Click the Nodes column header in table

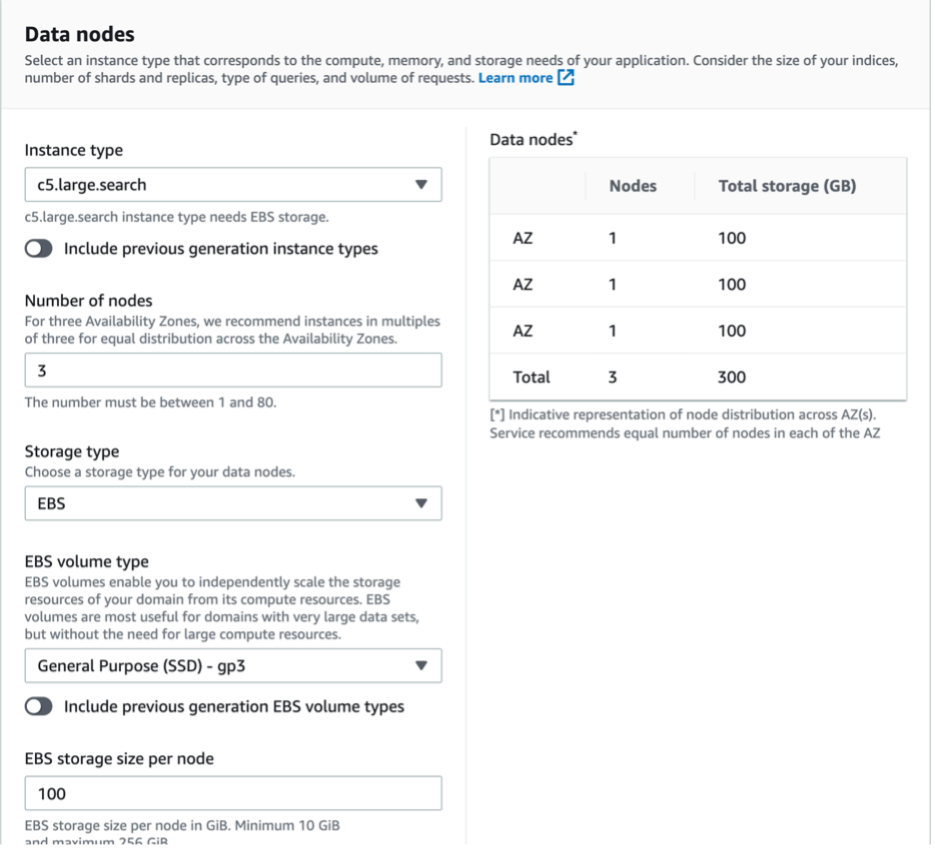[632, 186]
